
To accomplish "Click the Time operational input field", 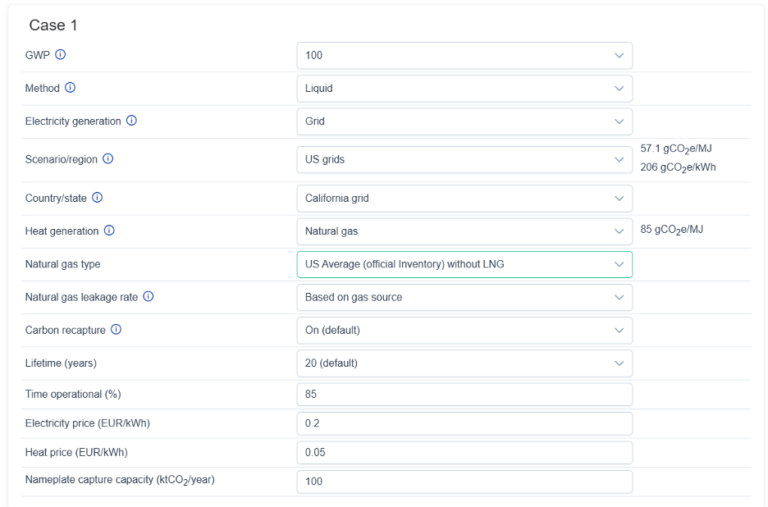I will click(x=464, y=395).
